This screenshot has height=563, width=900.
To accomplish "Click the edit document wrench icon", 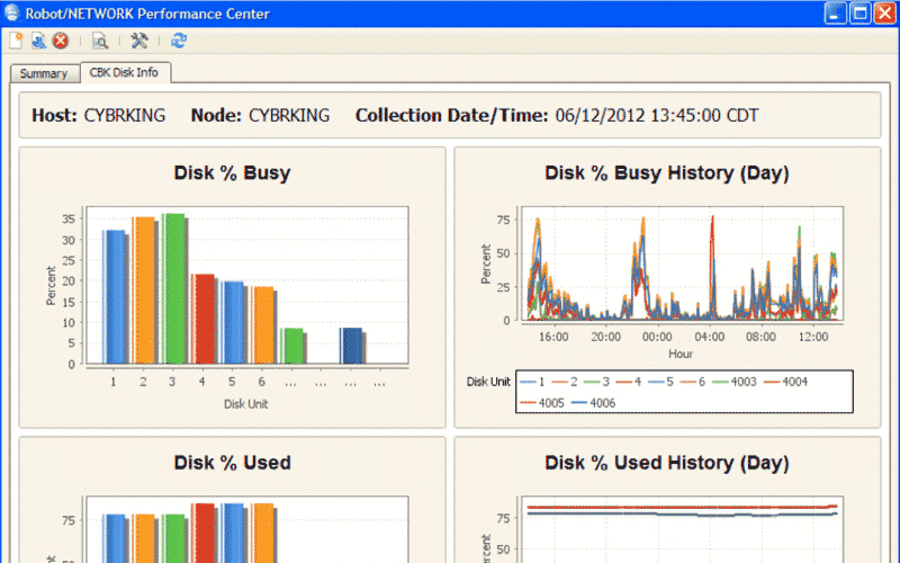I will pyautogui.click(x=38, y=41).
